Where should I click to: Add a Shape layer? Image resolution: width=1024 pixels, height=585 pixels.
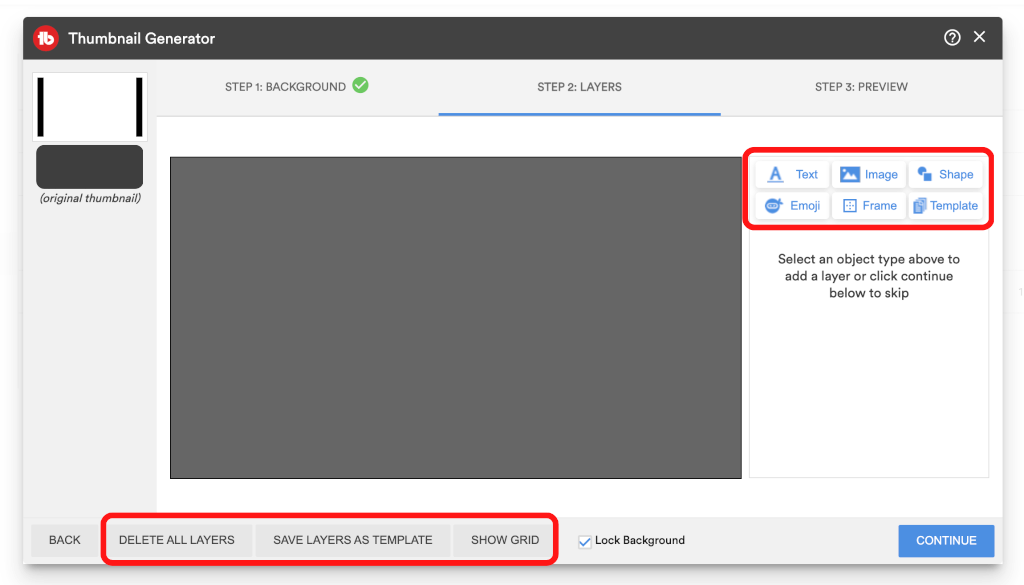[x=945, y=174]
